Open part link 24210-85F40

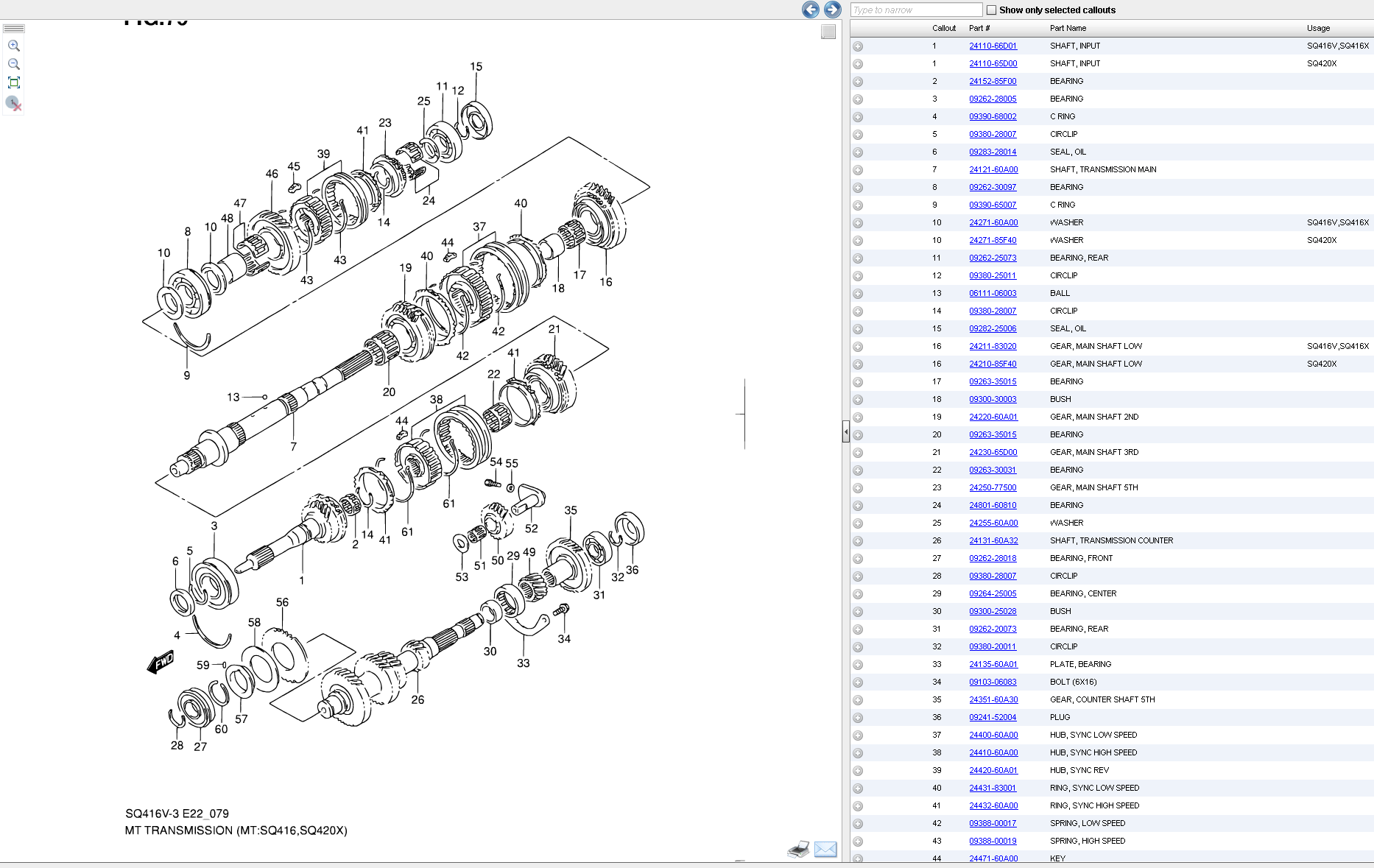coord(993,364)
